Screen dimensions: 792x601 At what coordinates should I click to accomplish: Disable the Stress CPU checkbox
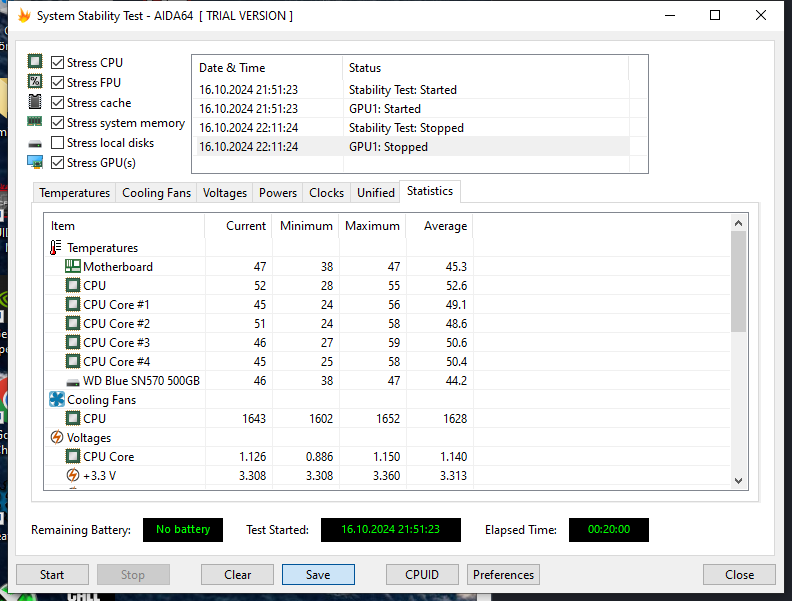[58, 63]
